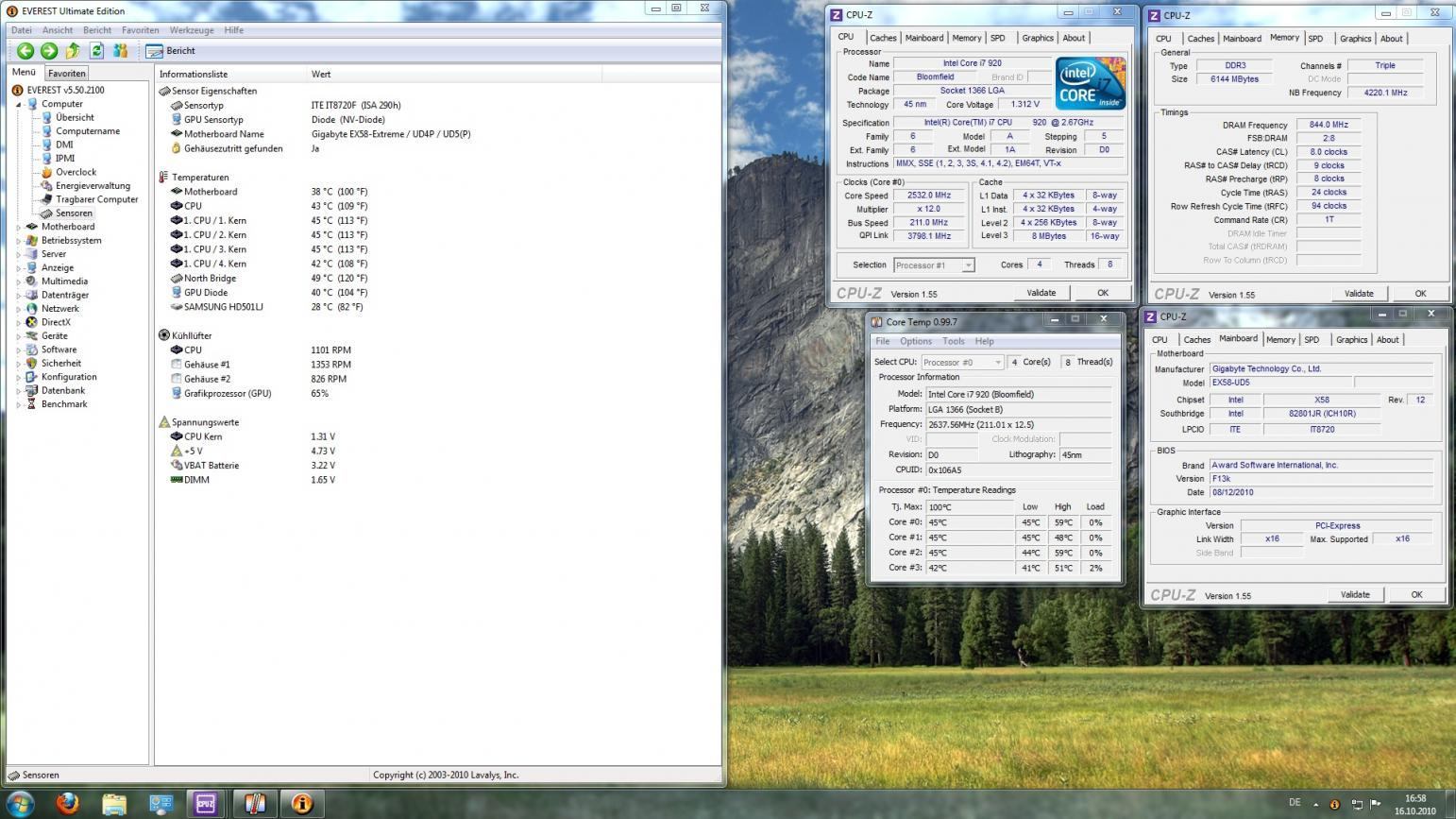Open the Hilfe menu in EVEREST
Image resolution: width=1456 pixels, height=819 pixels.
[234, 30]
